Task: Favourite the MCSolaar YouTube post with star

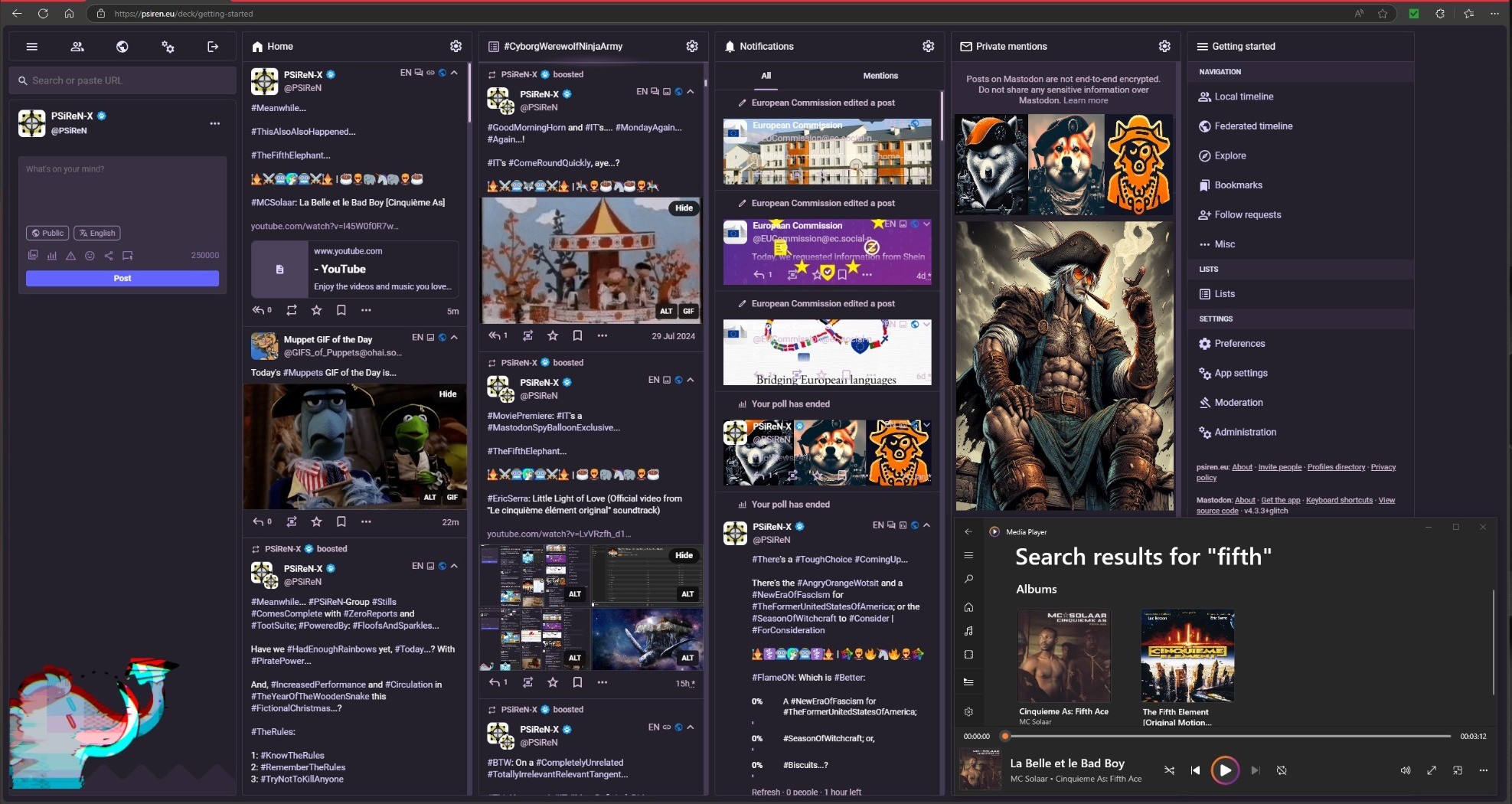Action: [316, 310]
